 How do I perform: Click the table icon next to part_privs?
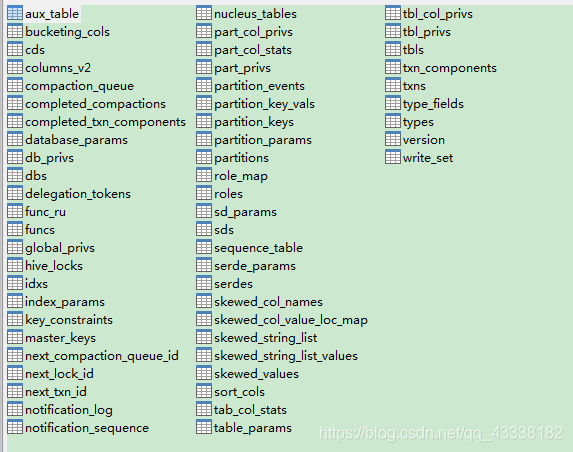pyautogui.click(x=204, y=68)
